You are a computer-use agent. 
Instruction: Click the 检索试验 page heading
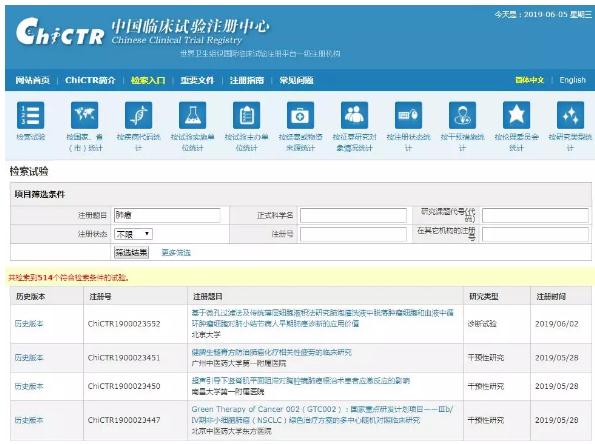click(x=29, y=171)
